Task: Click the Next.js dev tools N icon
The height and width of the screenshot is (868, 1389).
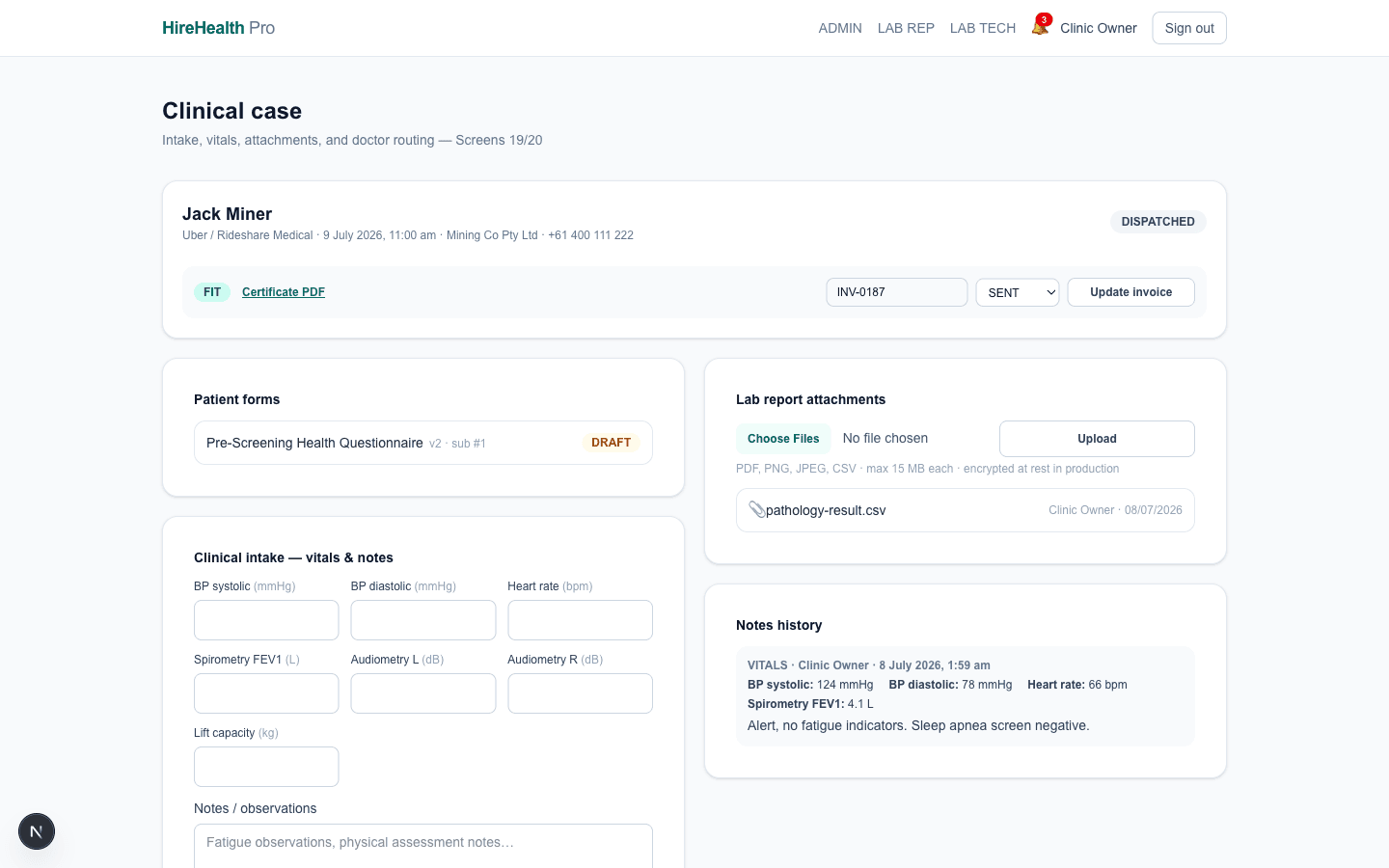Action: click(x=37, y=831)
